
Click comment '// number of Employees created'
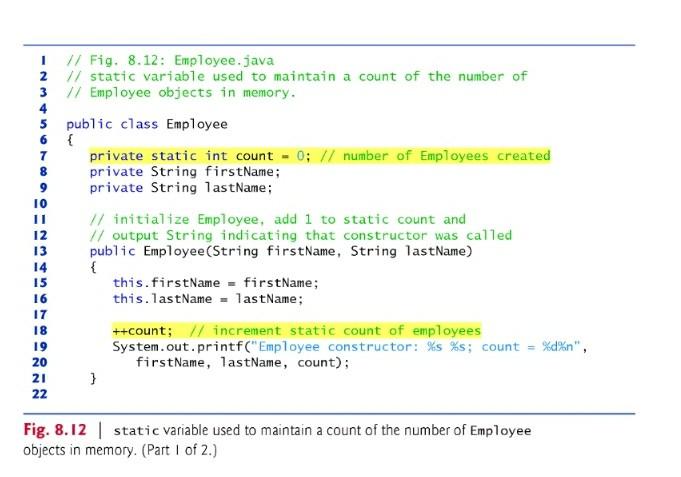click(435, 156)
